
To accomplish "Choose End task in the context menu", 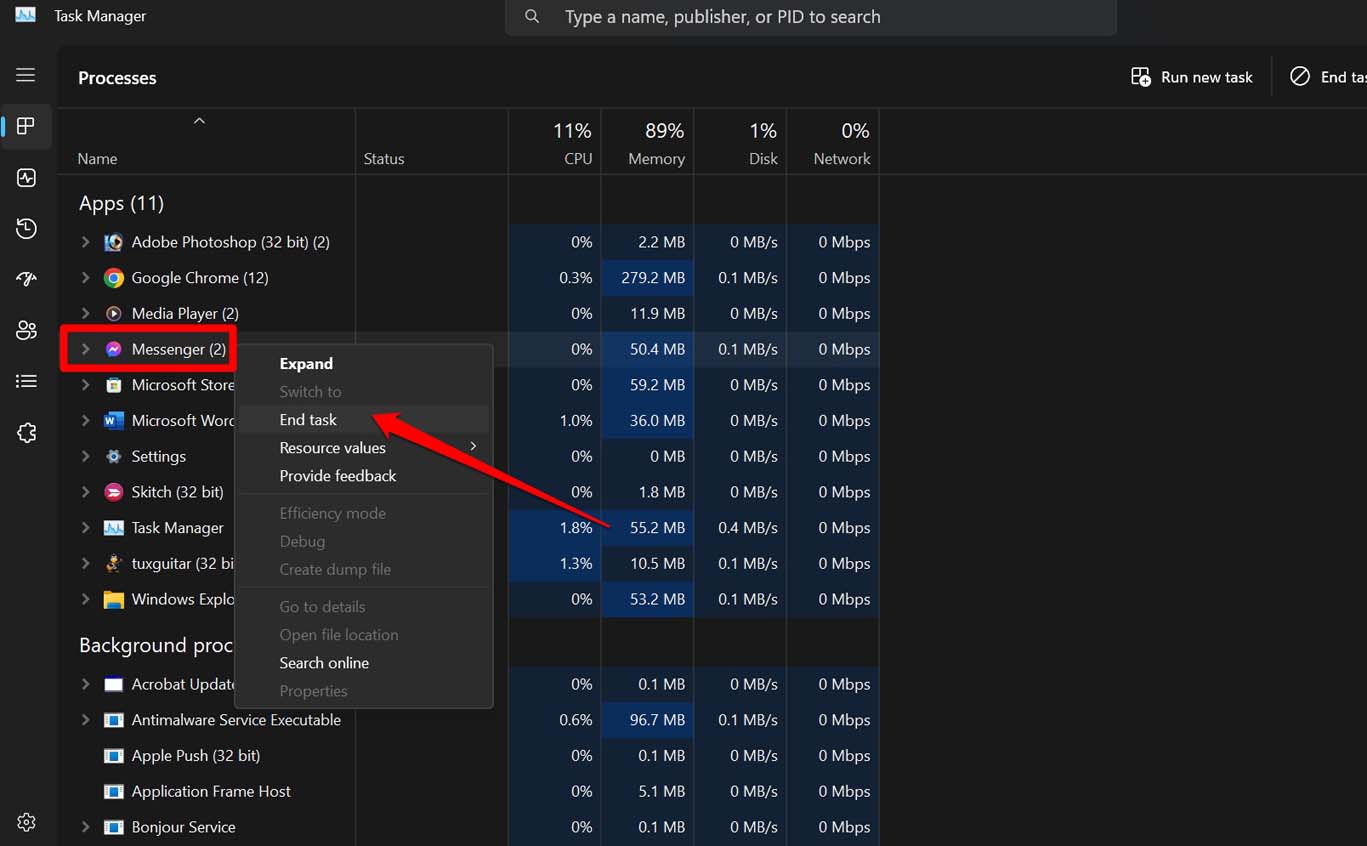I will (x=364, y=420).
